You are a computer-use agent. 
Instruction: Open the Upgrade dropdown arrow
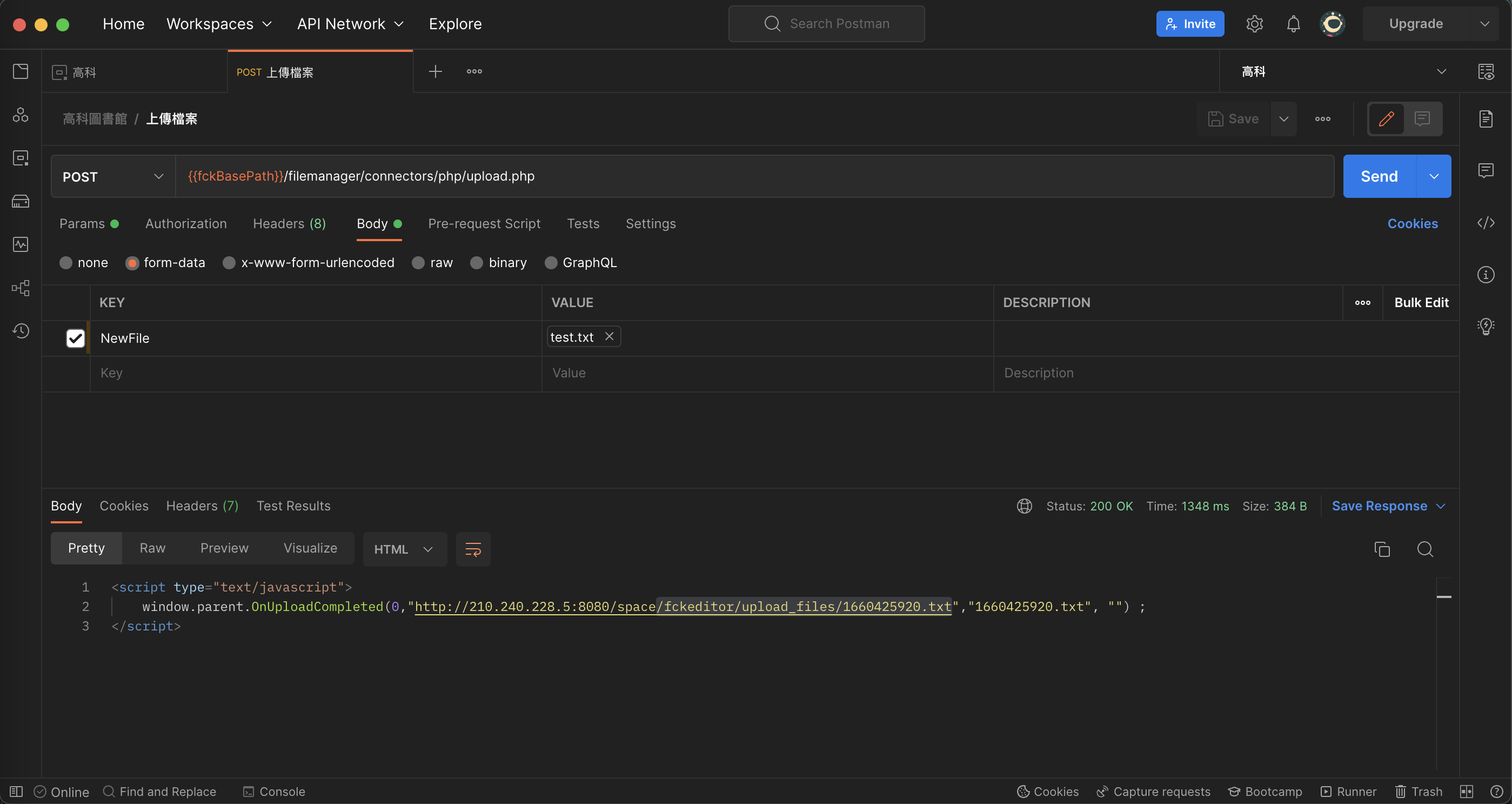[x=1484, y=24]
